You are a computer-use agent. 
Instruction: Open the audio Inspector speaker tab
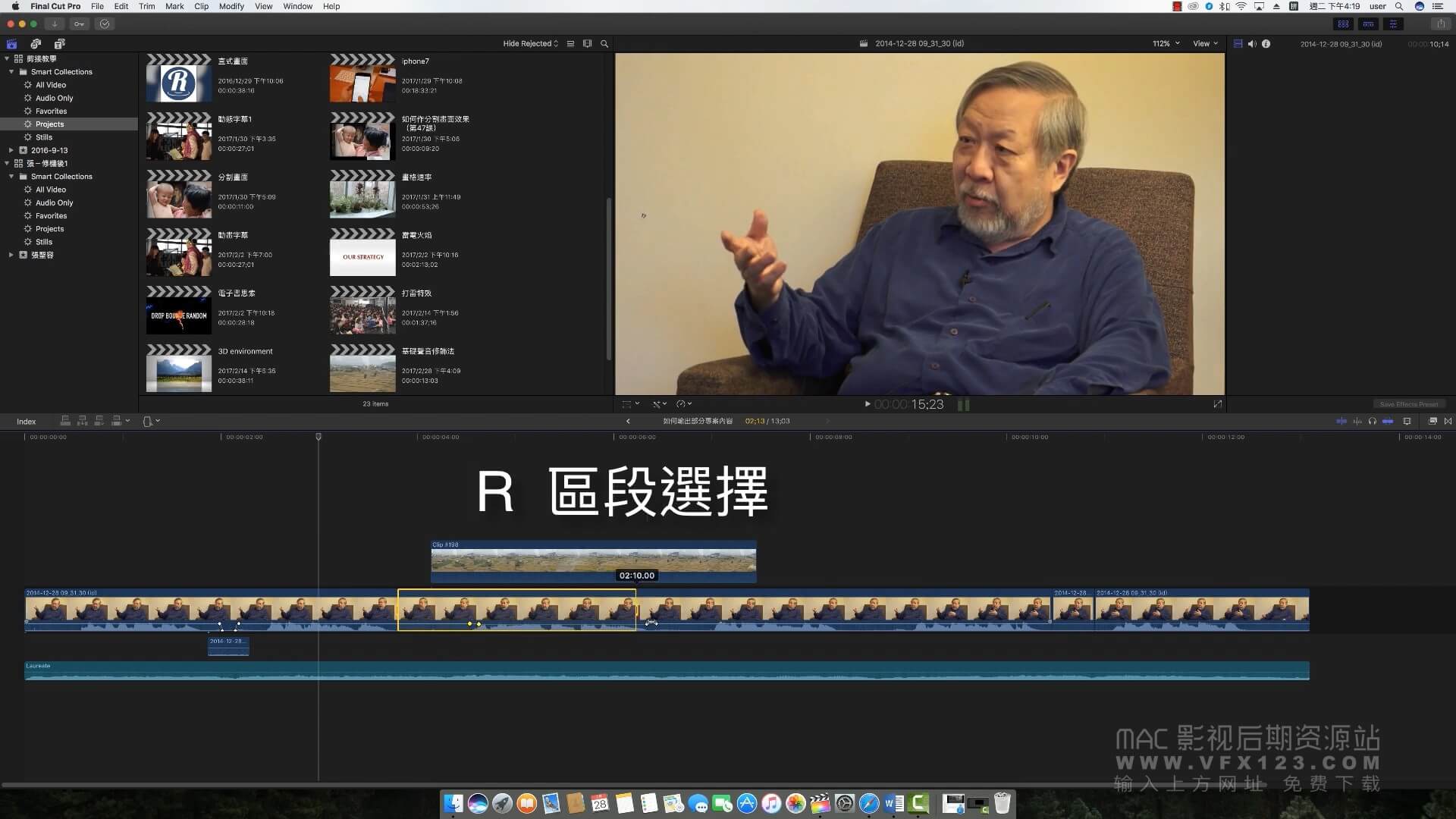[1252, 43]
